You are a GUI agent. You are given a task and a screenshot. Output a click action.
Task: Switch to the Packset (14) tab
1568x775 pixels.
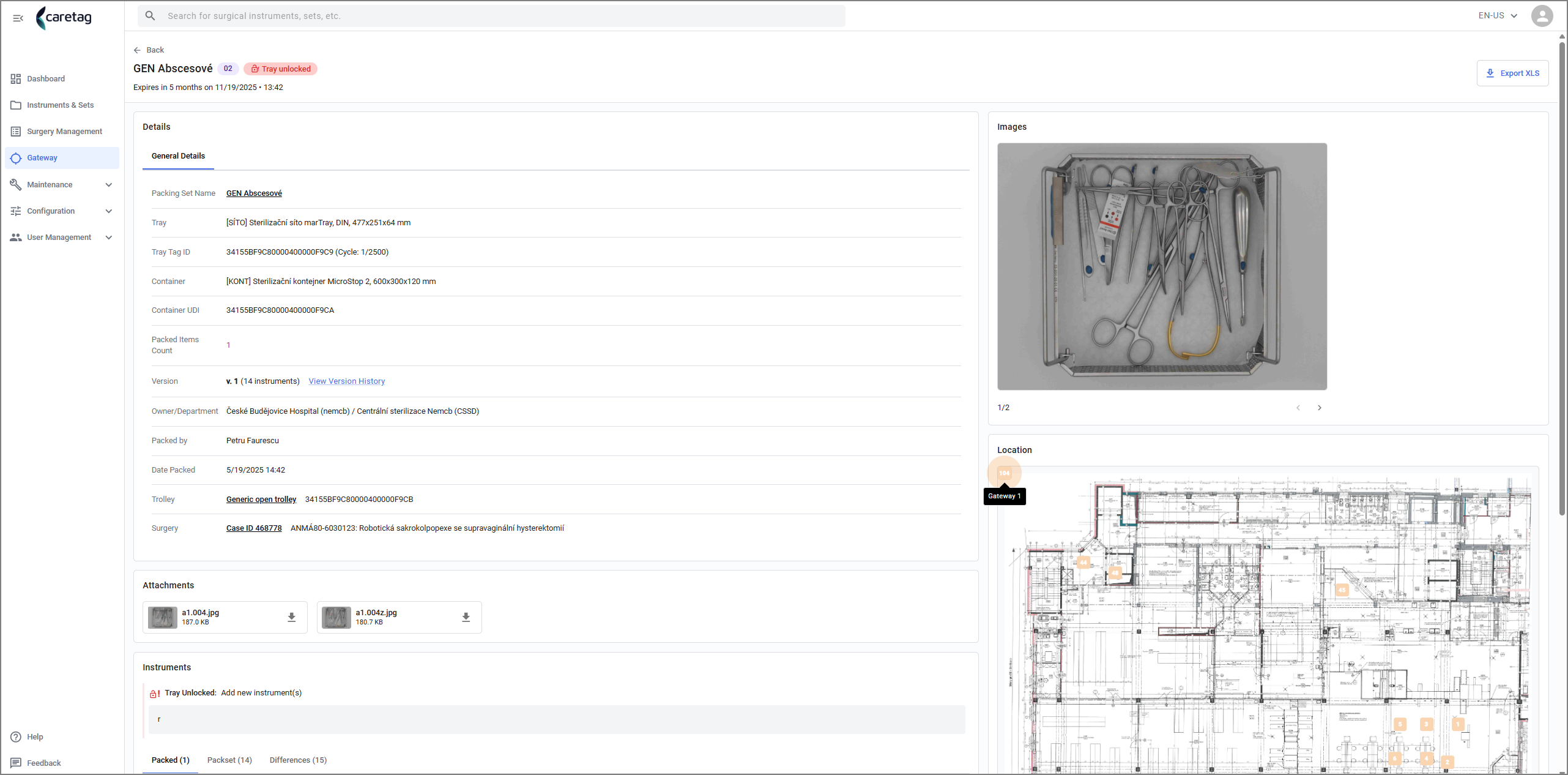tap(229, 760)
